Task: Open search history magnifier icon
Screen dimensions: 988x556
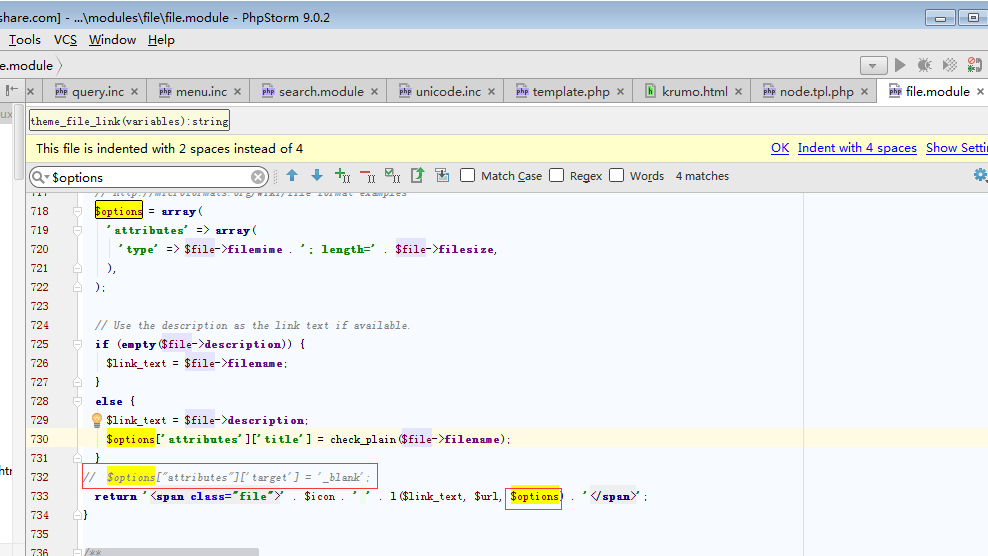Action: (x=40, y=177)
